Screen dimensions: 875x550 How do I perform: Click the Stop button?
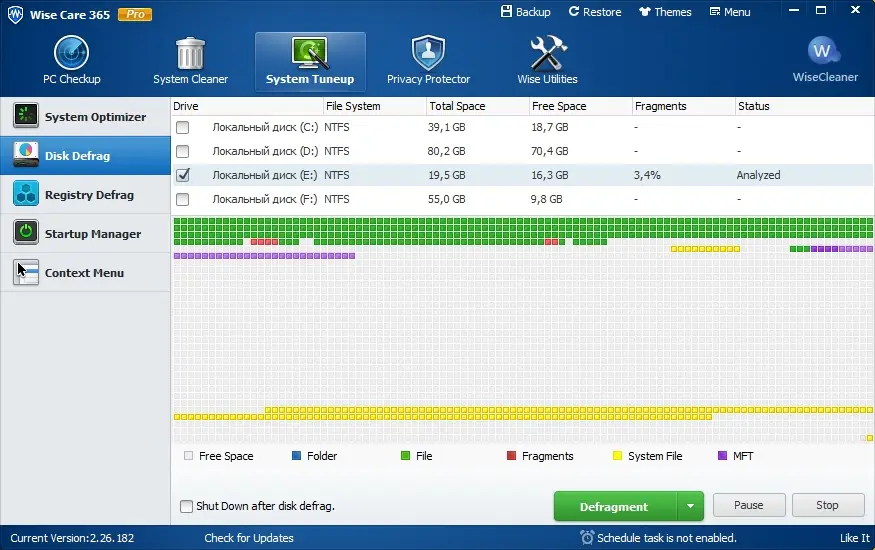click(x=828, y=505)
